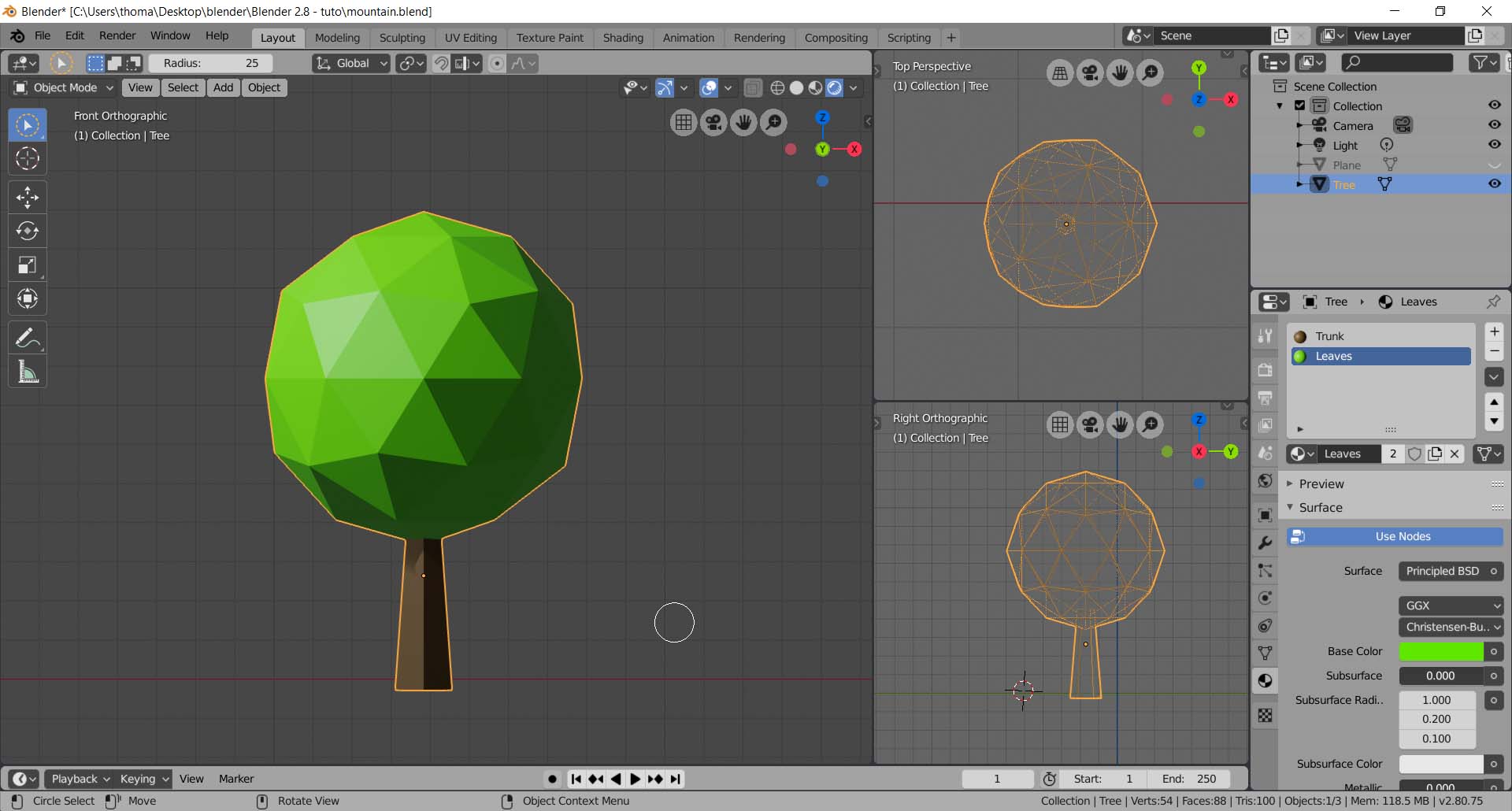
Task: Select the Measure ruler tool
Action: [x=28, y=372]
